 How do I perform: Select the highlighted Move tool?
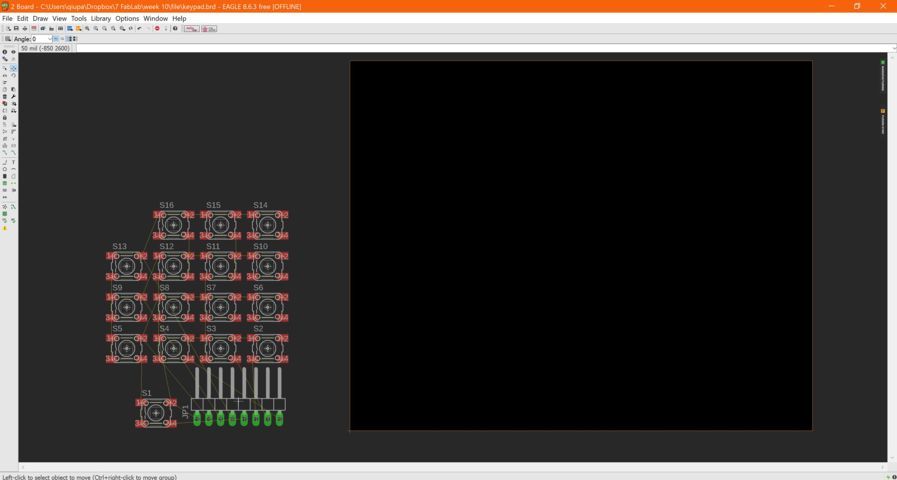click(x=14, y=68)
